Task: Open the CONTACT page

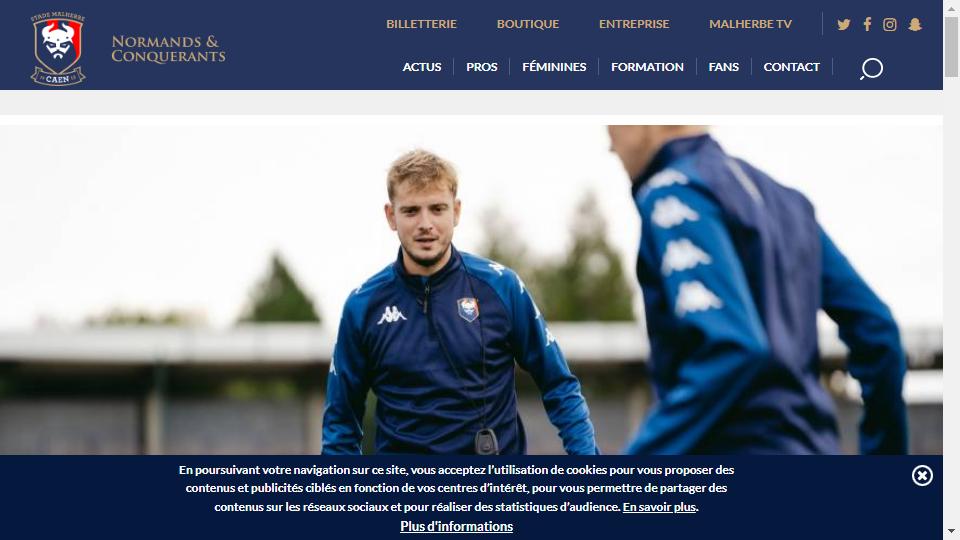Action: 791,67
